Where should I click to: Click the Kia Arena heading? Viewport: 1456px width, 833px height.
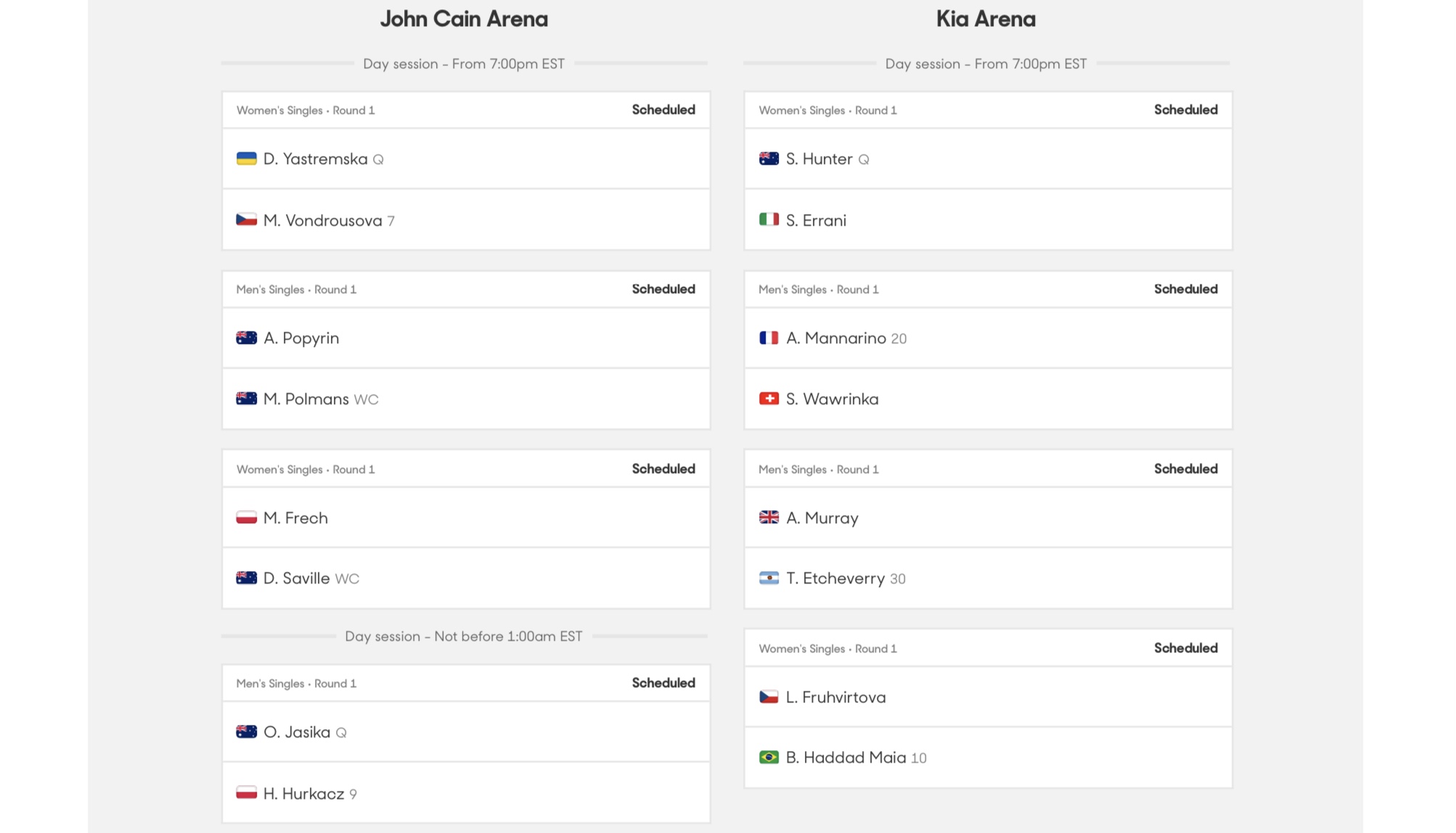coord(986,19)
